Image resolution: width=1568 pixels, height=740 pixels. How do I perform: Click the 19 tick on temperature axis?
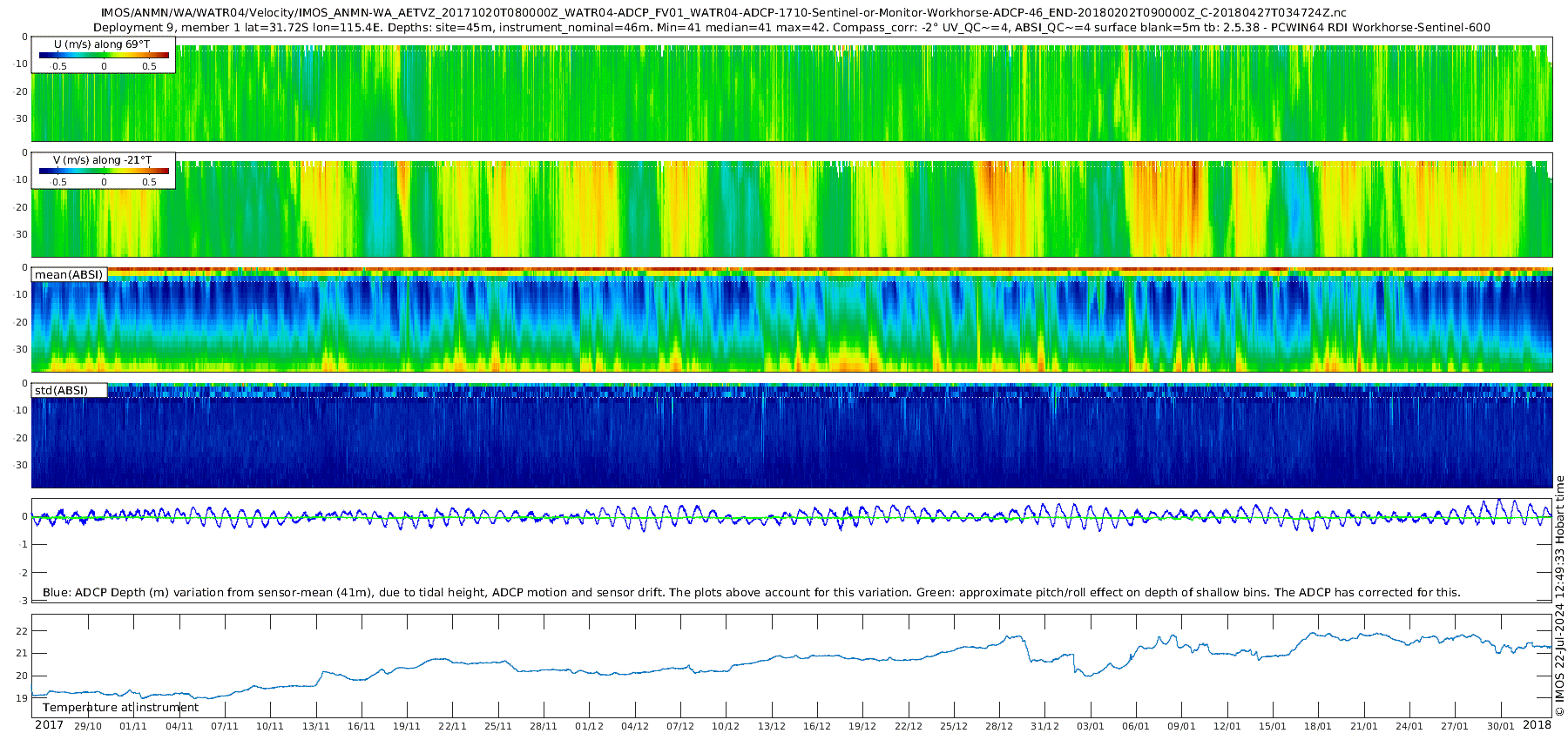(x=23, y=698)
